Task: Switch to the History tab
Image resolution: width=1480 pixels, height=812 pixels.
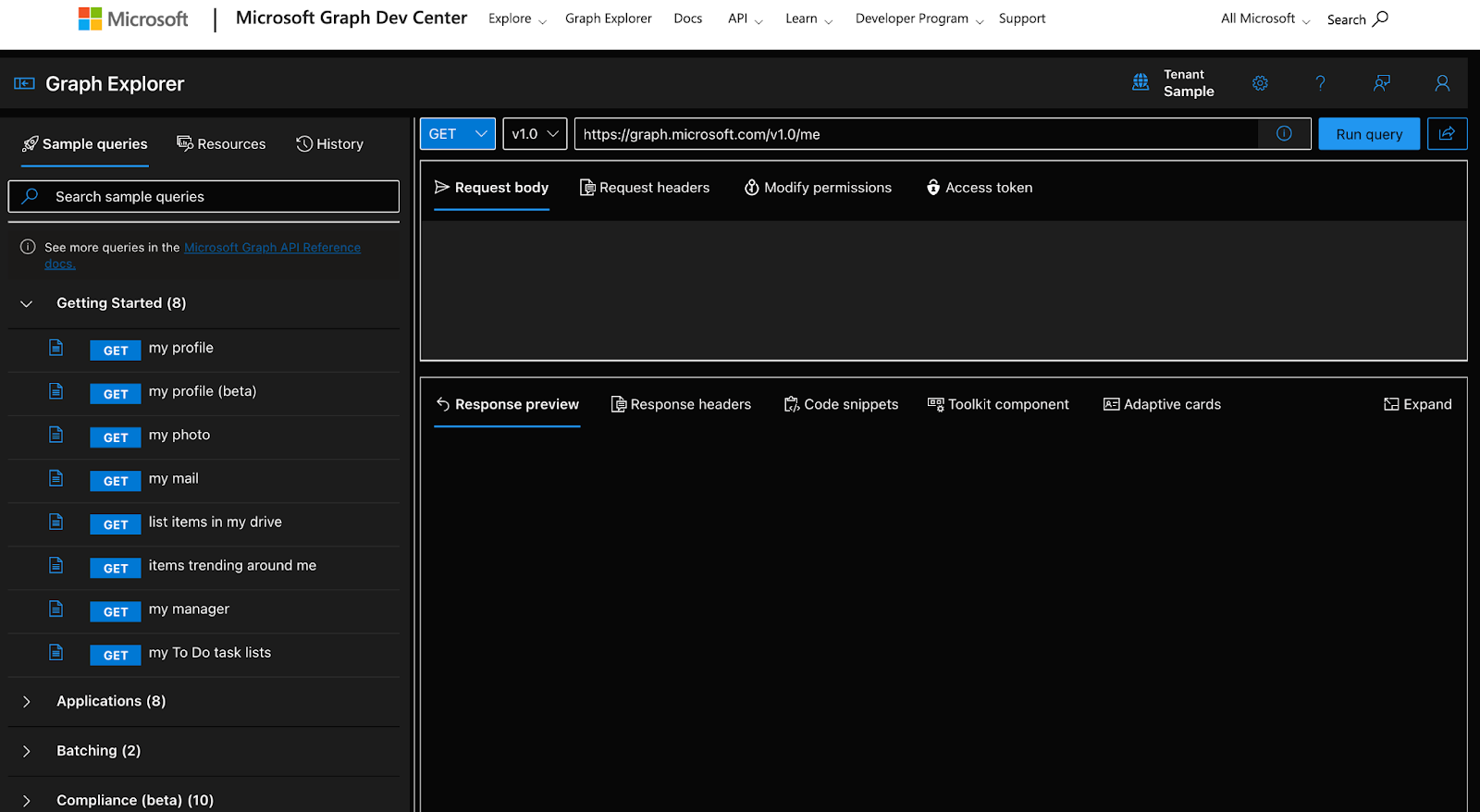Action: 329,143
